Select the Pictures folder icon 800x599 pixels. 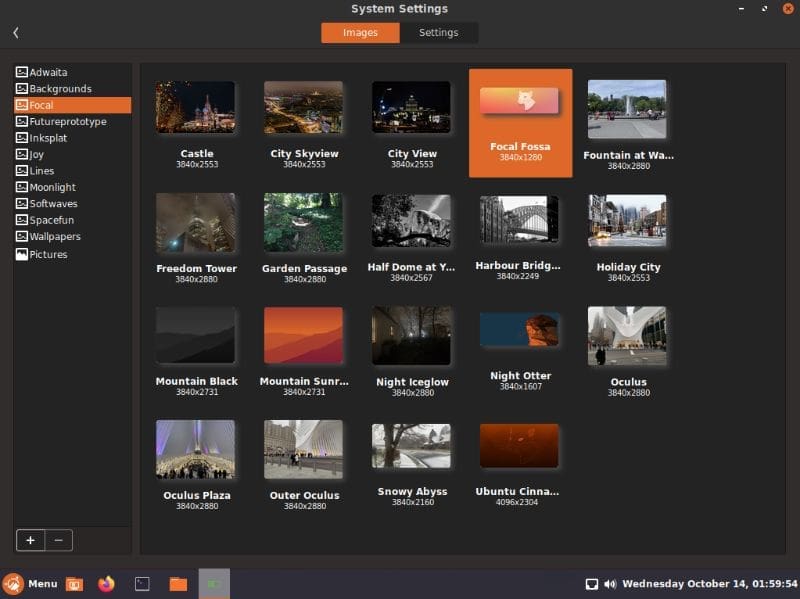tap(21, 254)
